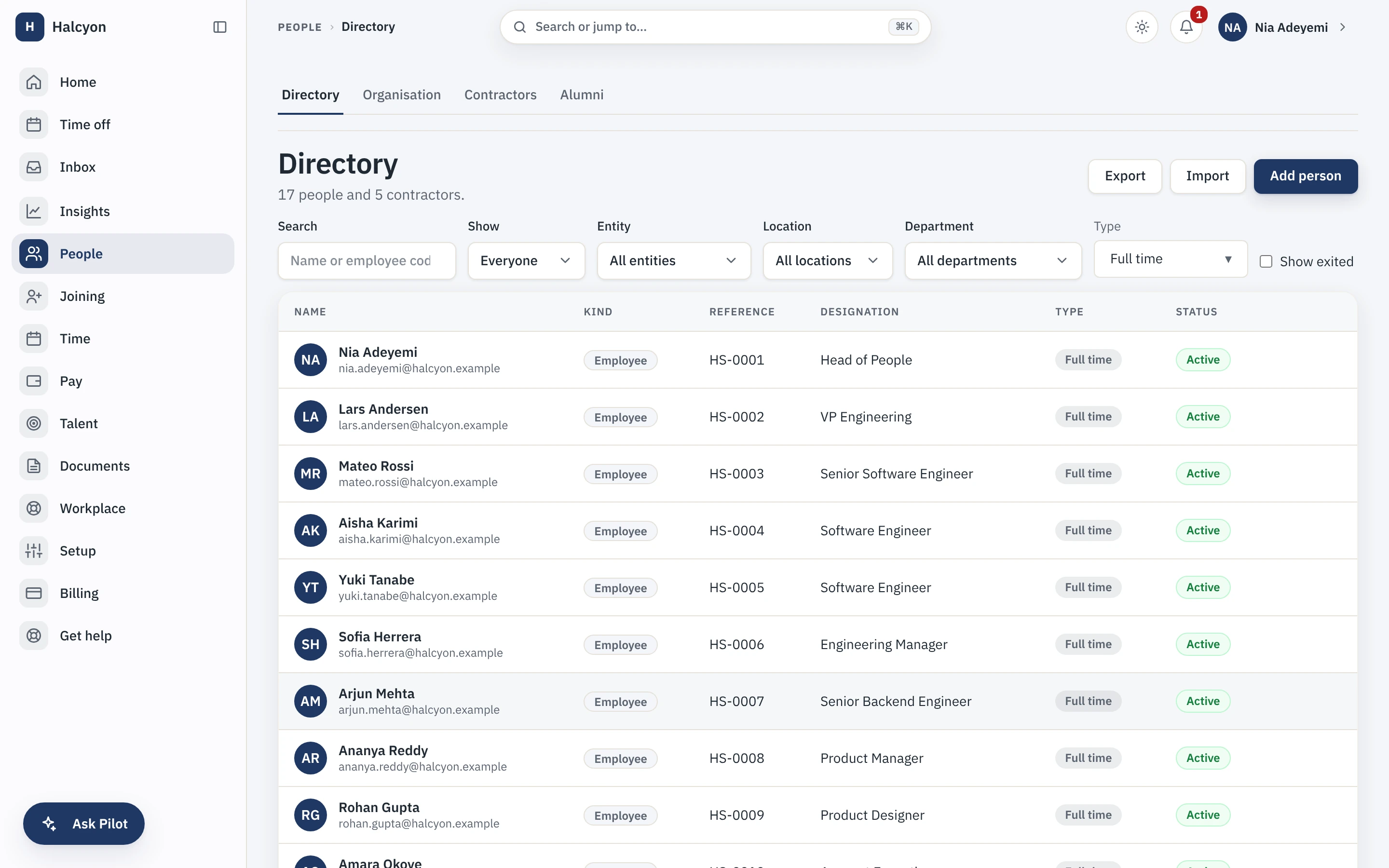This screenshot has height=868, width=1389.
Task: Click the Export button
Action: (x=1125, y=176)
